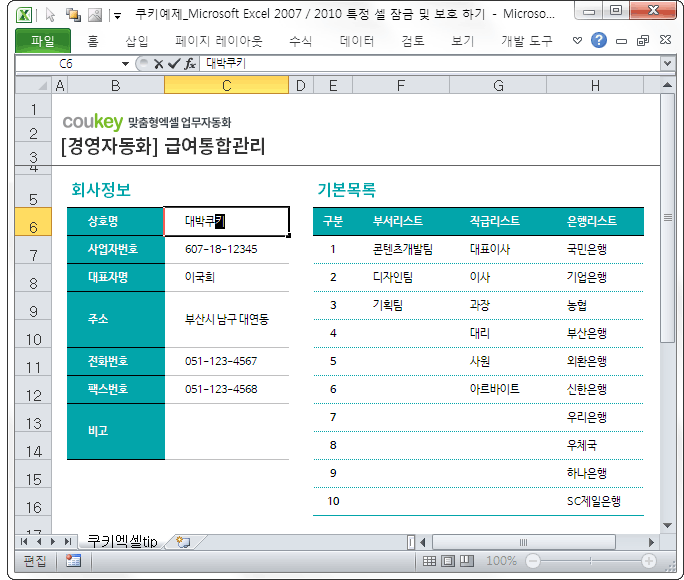684x580 pixels.
Task: Switch to the 검토 ribbon tab
Action: point(413,41)
